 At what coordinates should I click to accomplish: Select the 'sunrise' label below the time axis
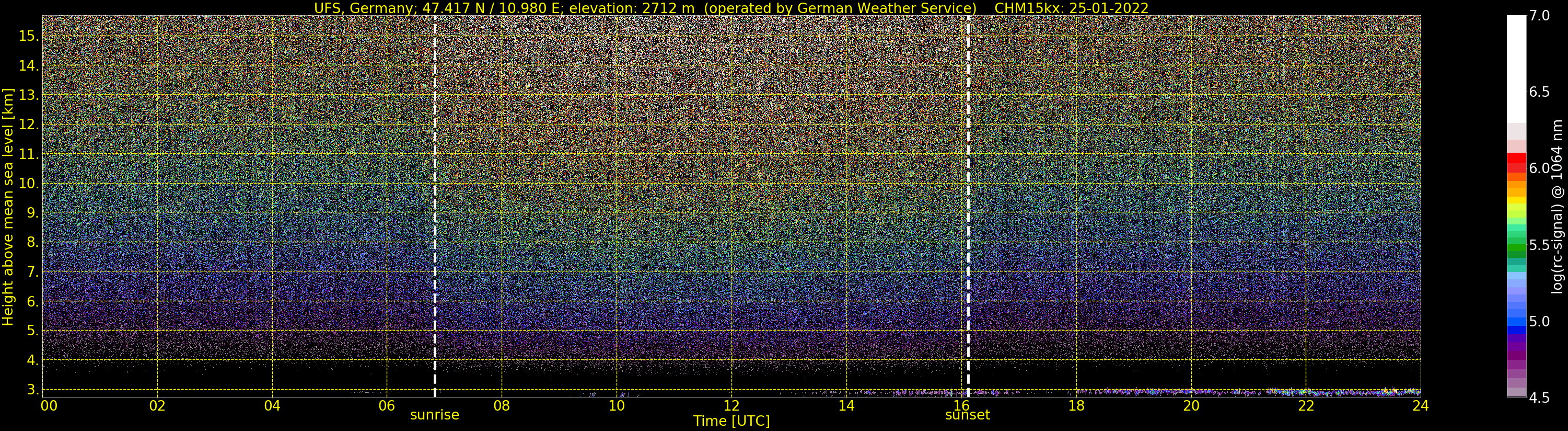coord(435,415)
